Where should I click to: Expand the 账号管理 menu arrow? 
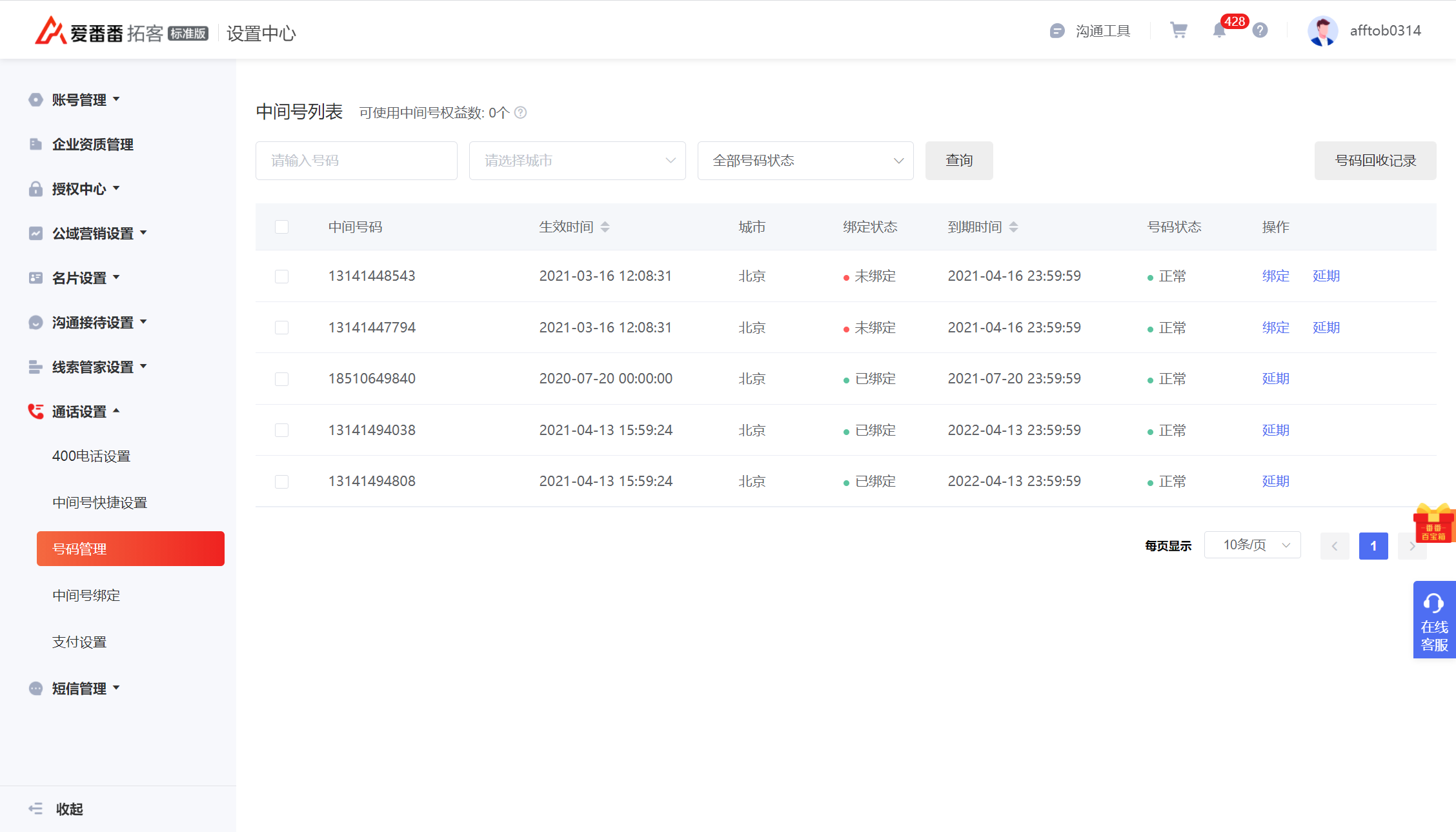[116, 99]
